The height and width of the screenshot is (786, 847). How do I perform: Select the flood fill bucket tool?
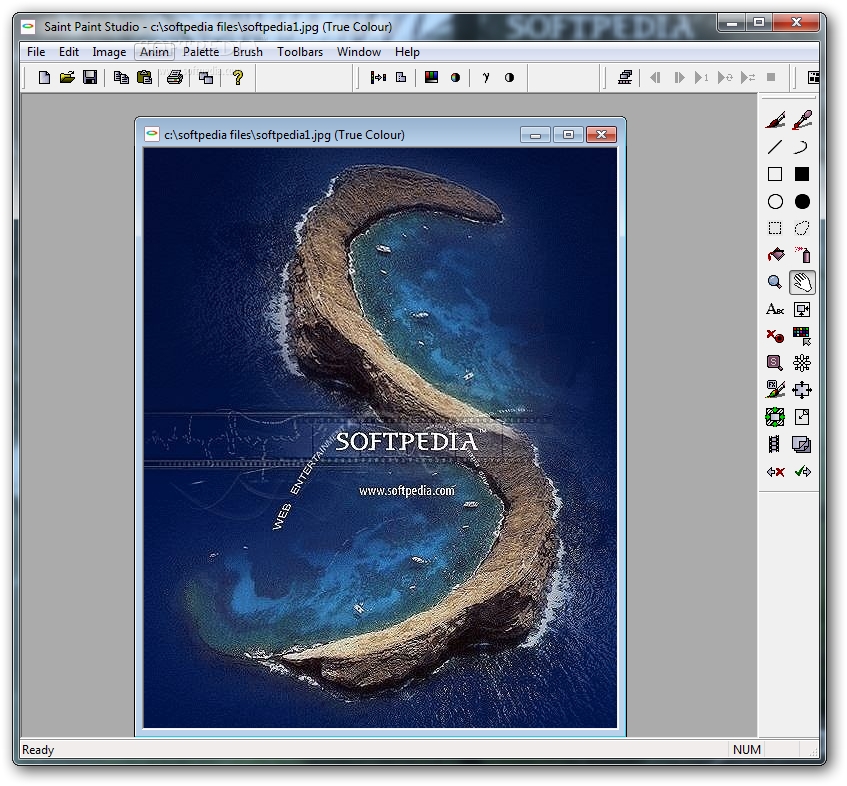(x=775, y=254)
